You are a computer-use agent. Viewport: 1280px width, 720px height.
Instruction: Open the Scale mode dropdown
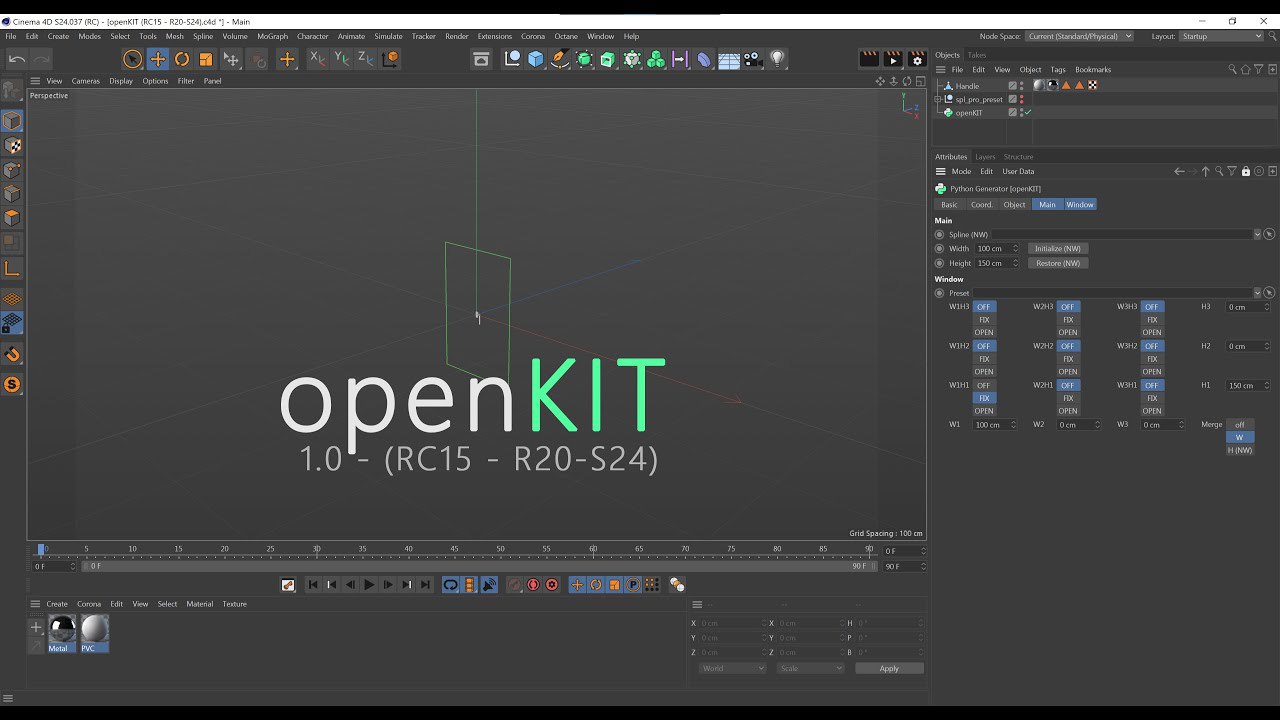tap(810, 668)
